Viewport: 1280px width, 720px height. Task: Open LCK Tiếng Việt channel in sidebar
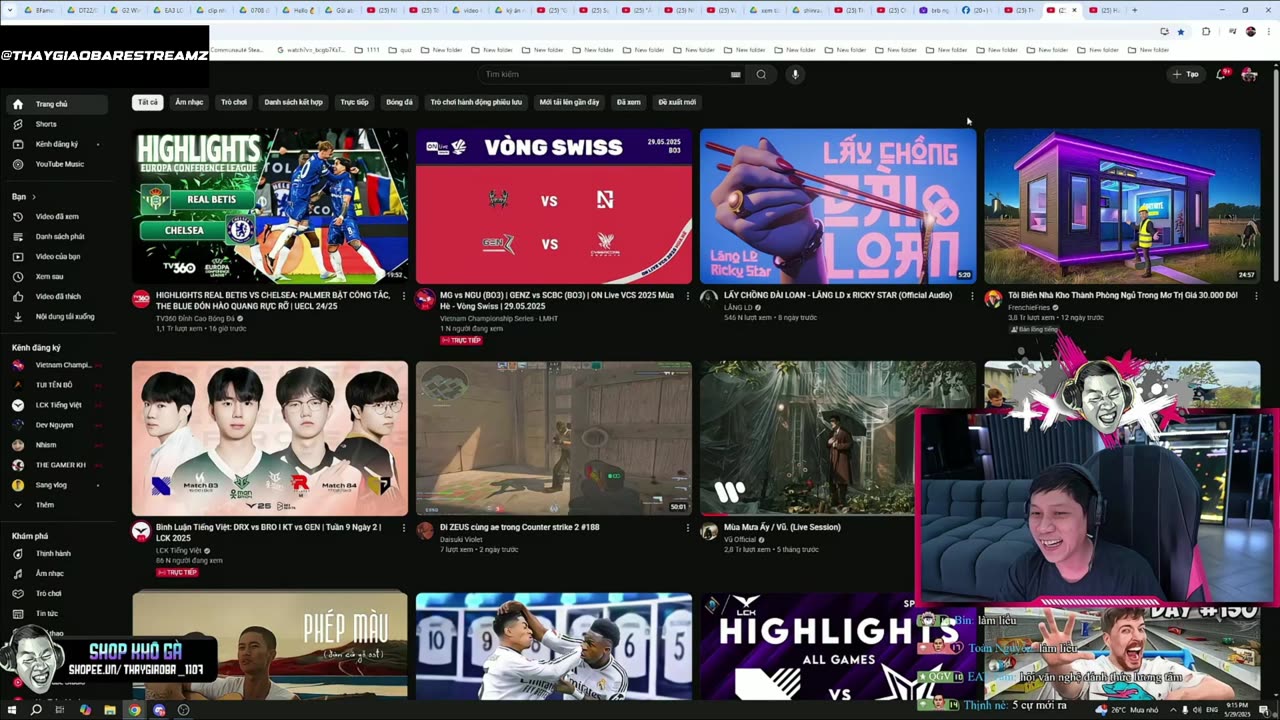click(57, 405)
